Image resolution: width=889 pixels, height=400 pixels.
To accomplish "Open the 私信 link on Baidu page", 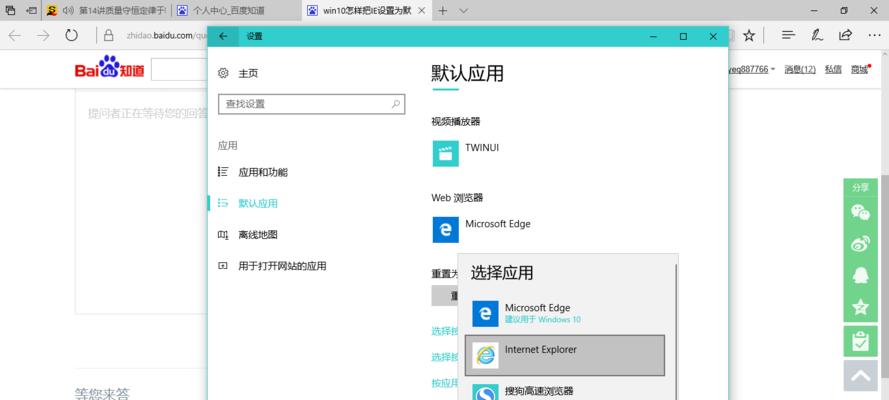I will (833, 69).
